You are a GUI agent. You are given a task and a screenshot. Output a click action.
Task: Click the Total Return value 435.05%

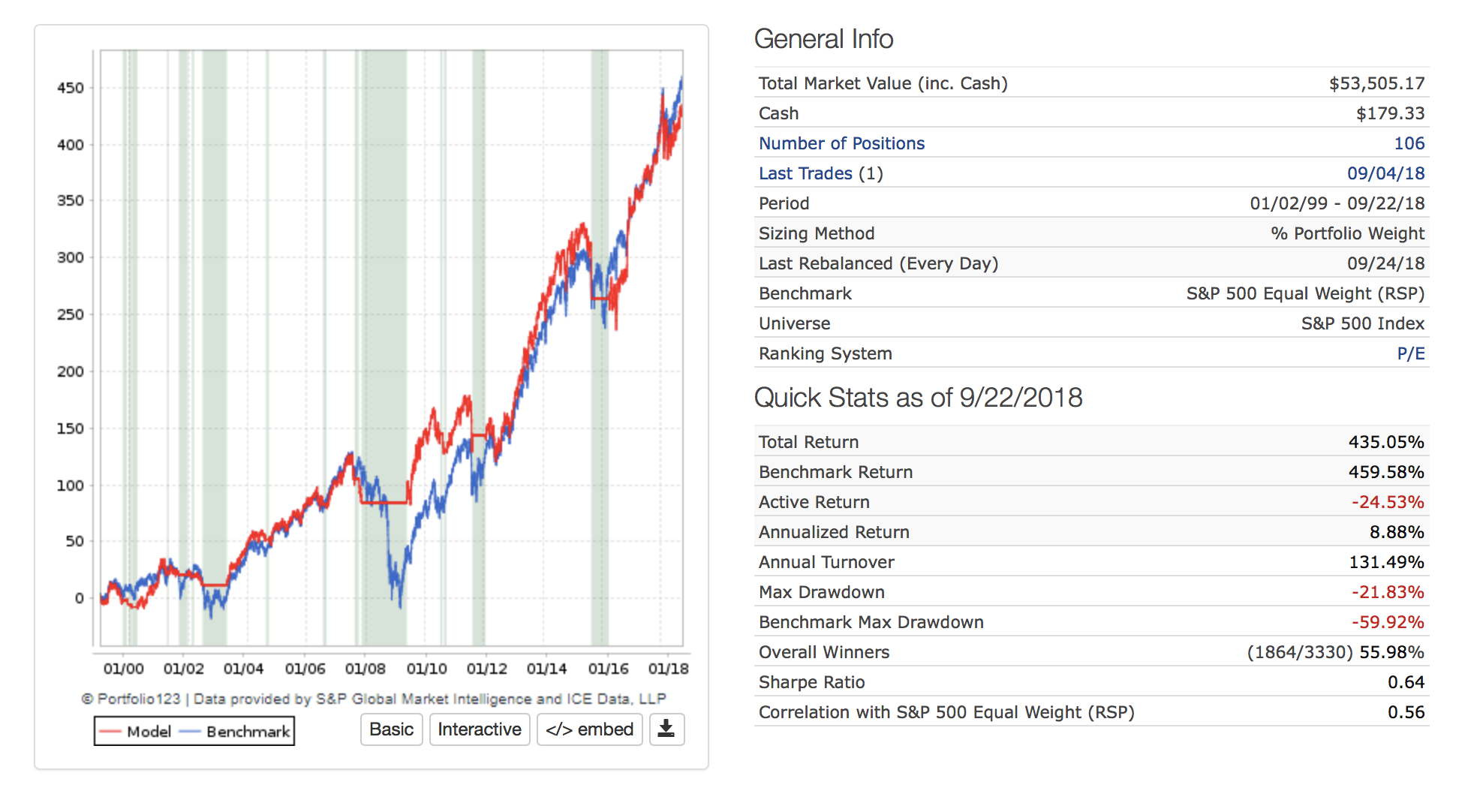click(x=1385, y=442)
